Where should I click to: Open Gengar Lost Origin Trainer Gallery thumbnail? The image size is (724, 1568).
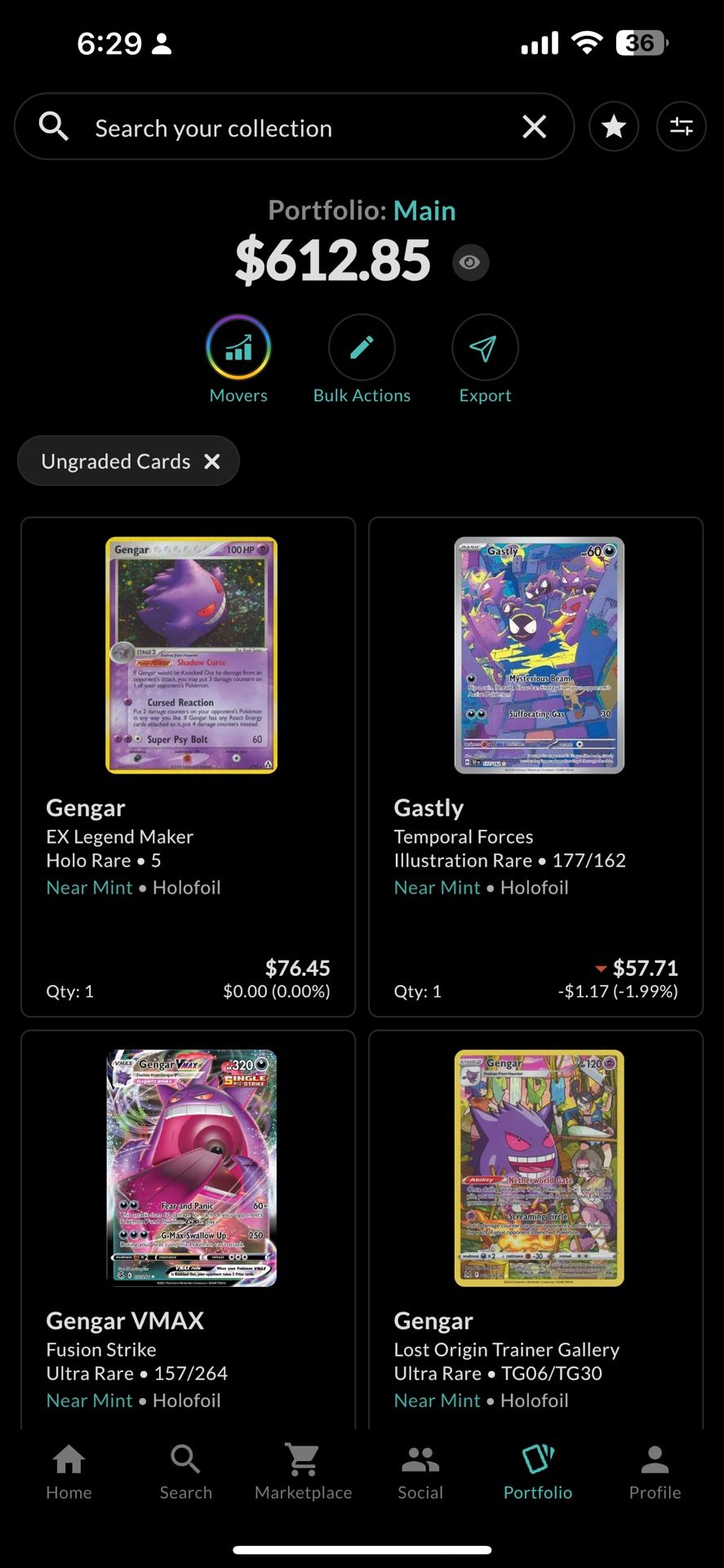click(x=540, y=1168)
